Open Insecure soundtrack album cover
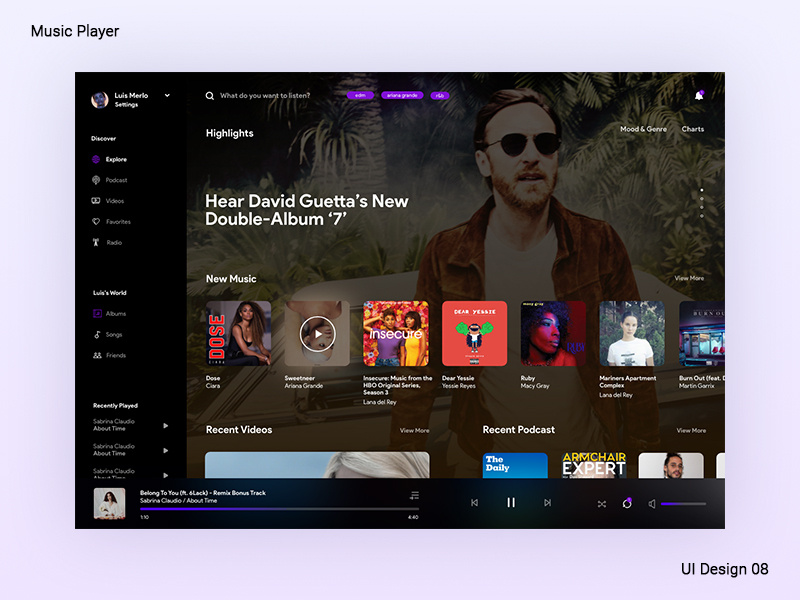800x600 pixels. point(396,333)
